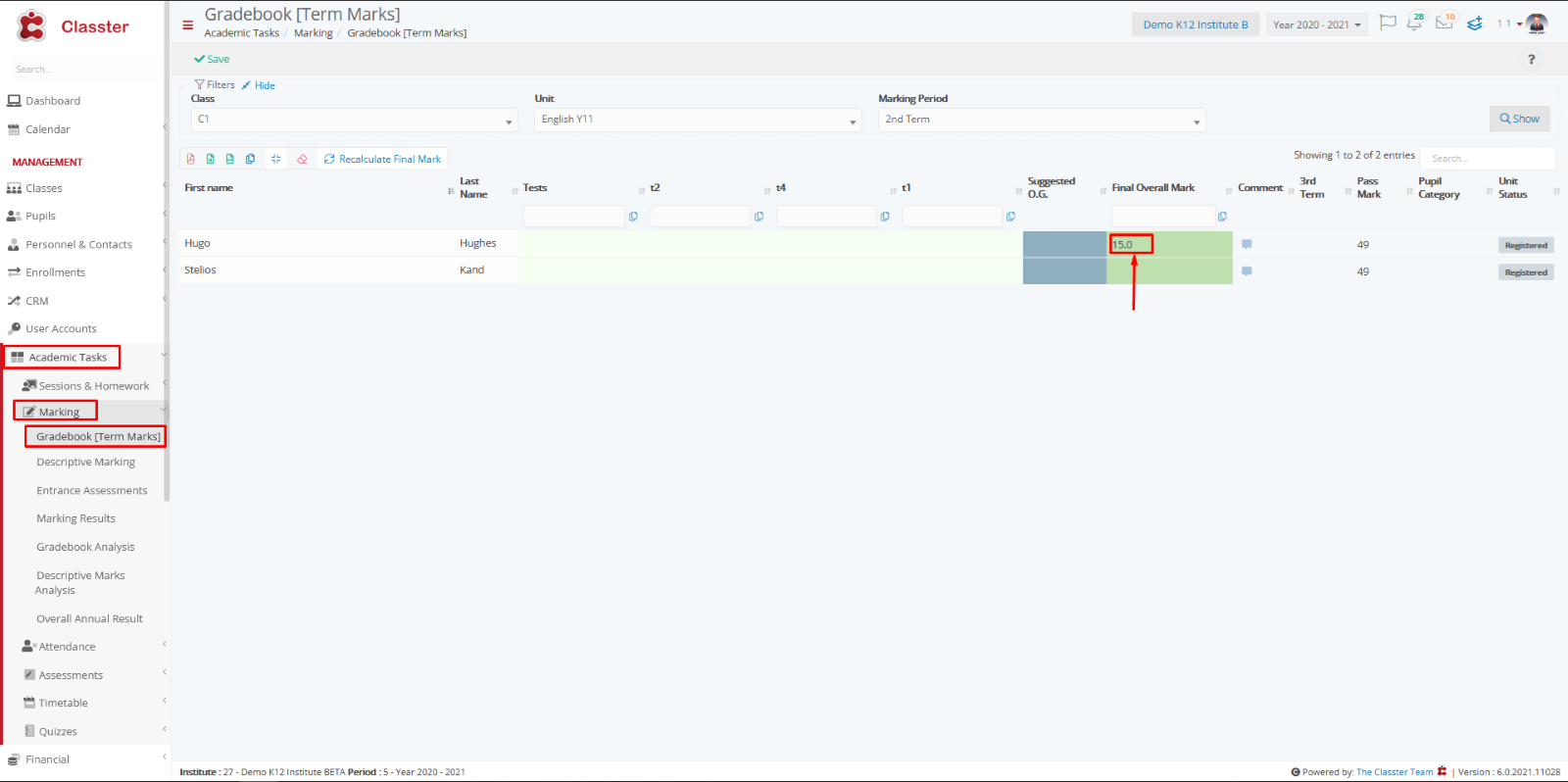This screenshot has height=782, width=1568.
Task: Toggle the hamburger sidebar menu
Action: 188,25
